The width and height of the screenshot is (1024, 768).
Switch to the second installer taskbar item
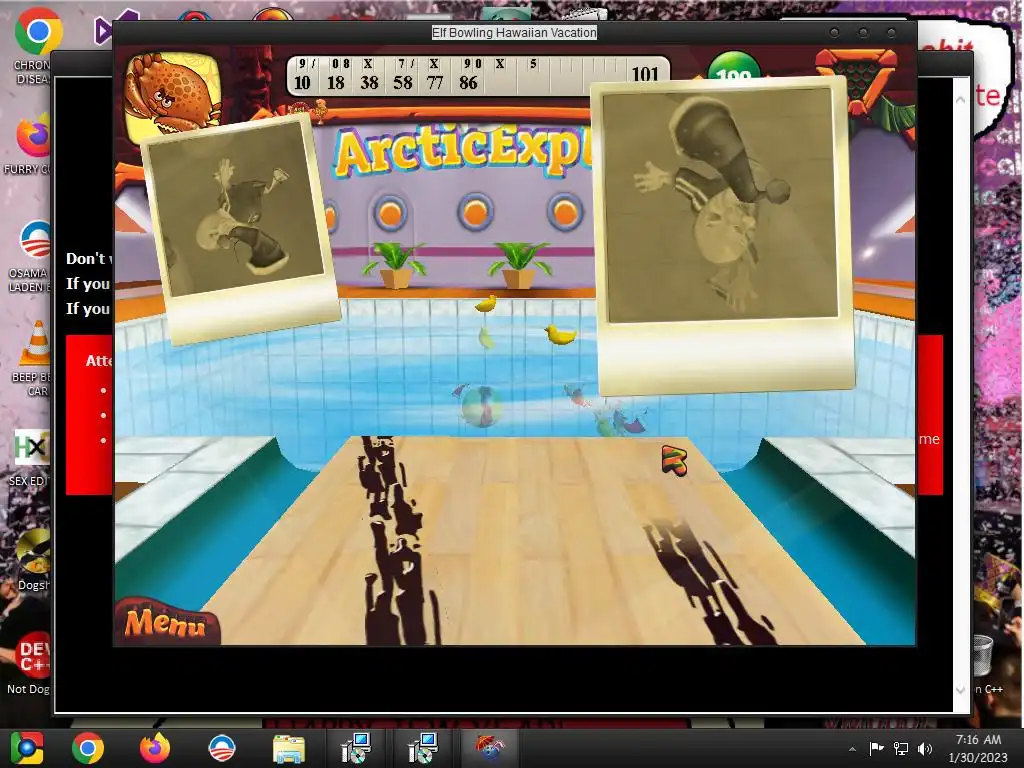(423, 748)
